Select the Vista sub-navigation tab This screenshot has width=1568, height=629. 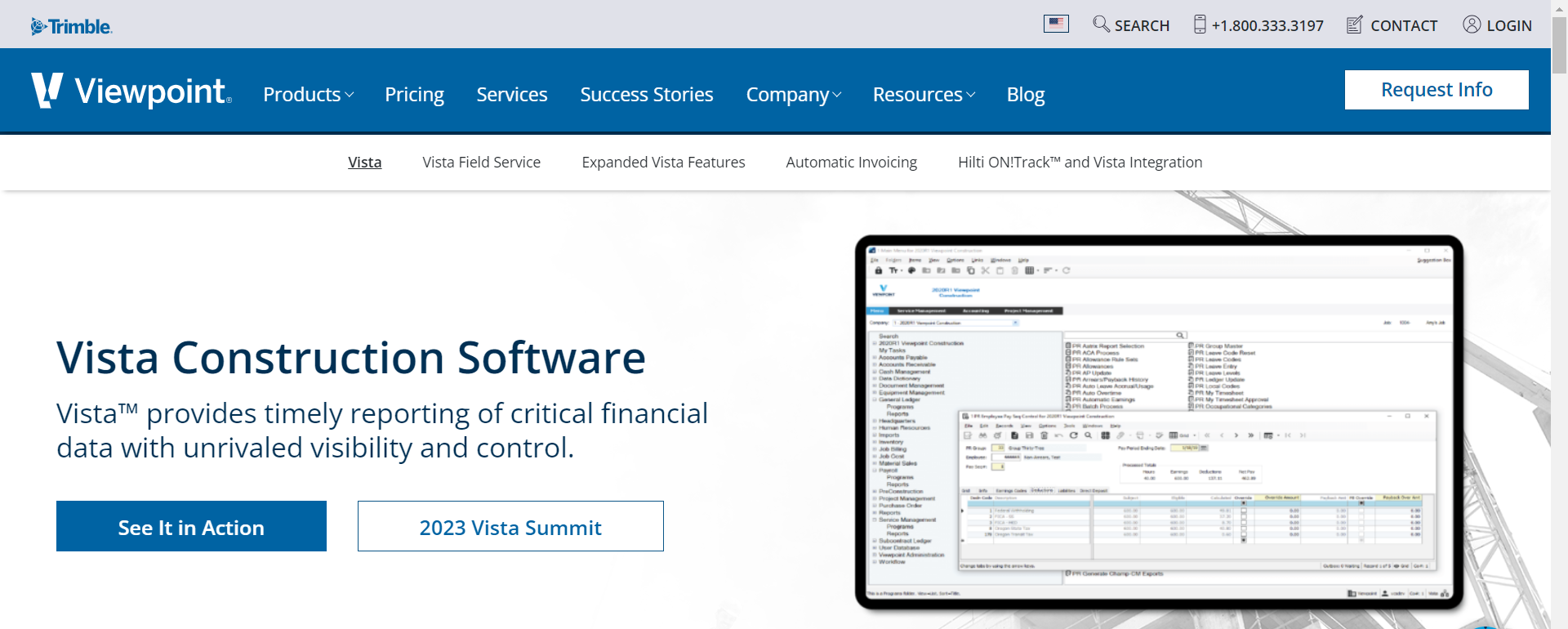(x=364, y=163)
